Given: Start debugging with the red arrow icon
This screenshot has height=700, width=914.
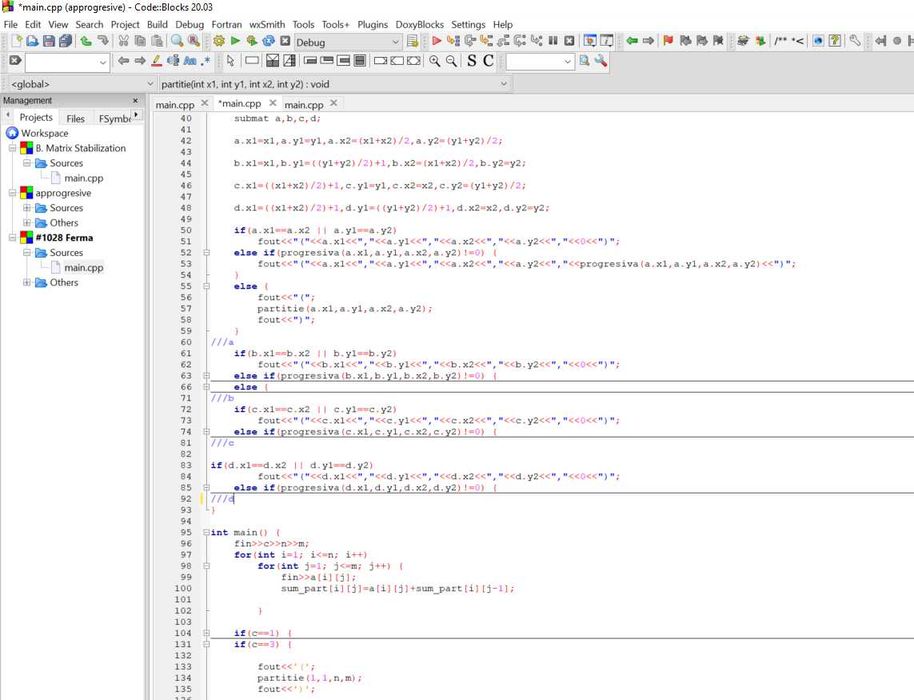Looking at the screenshot, I should 437,41.
